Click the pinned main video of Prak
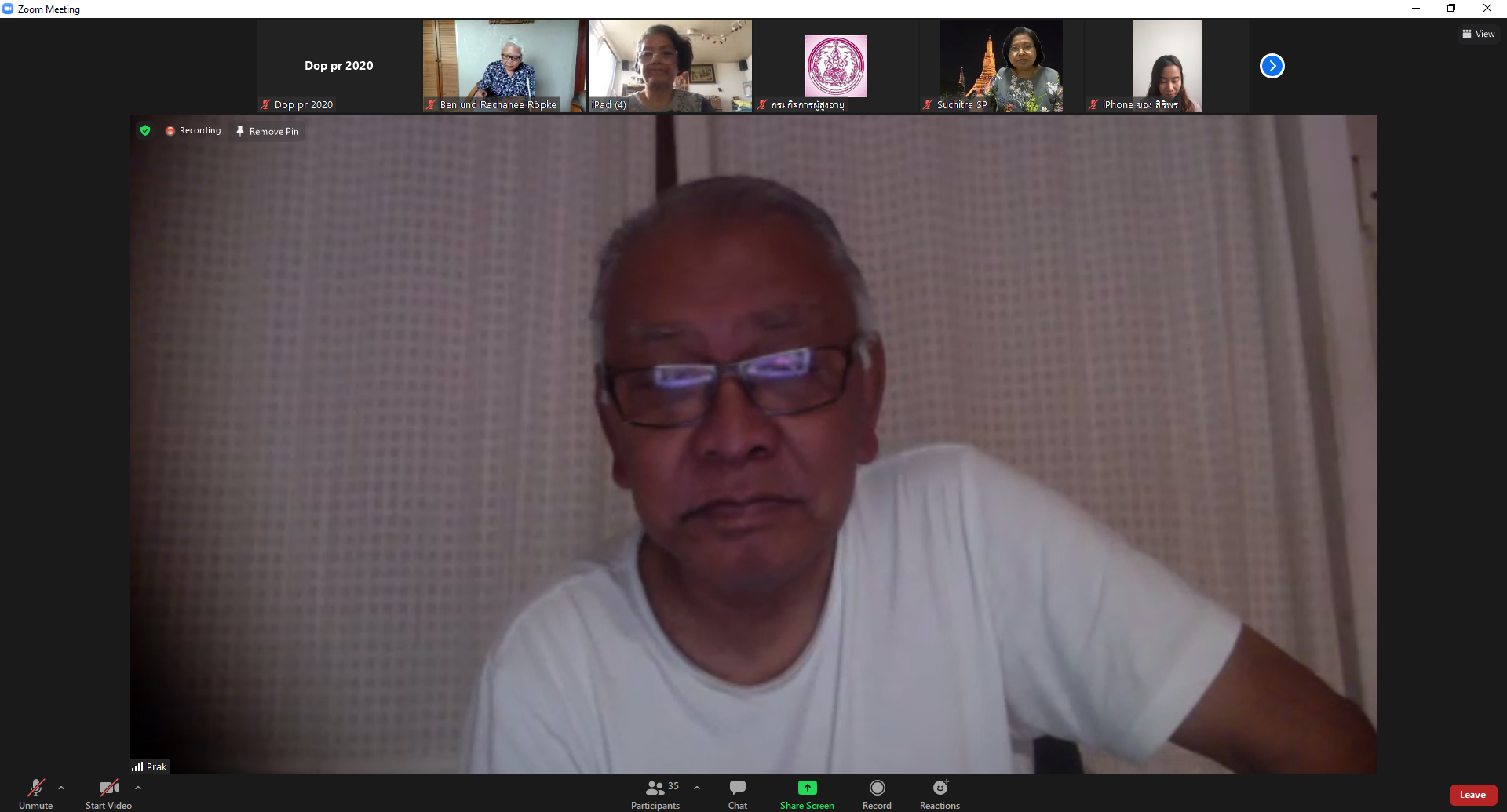1507x812 pixels. (x=753, y=444)
